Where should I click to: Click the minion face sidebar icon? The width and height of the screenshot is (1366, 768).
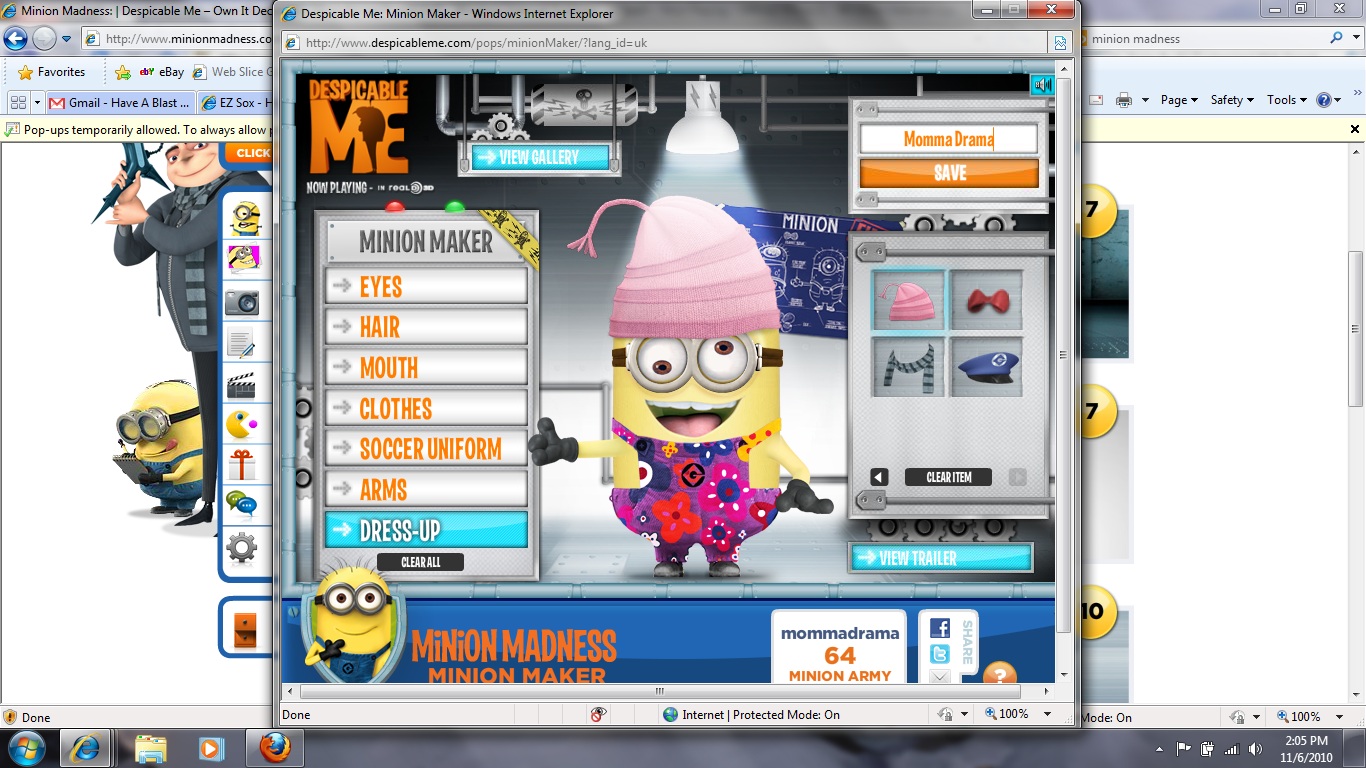click(244, 217)
